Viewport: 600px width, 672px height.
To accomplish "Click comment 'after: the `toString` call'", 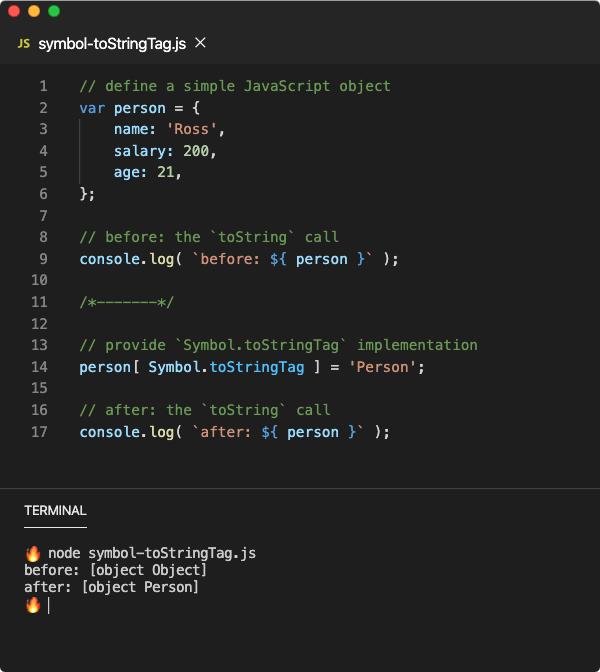I will coord(205,410).
